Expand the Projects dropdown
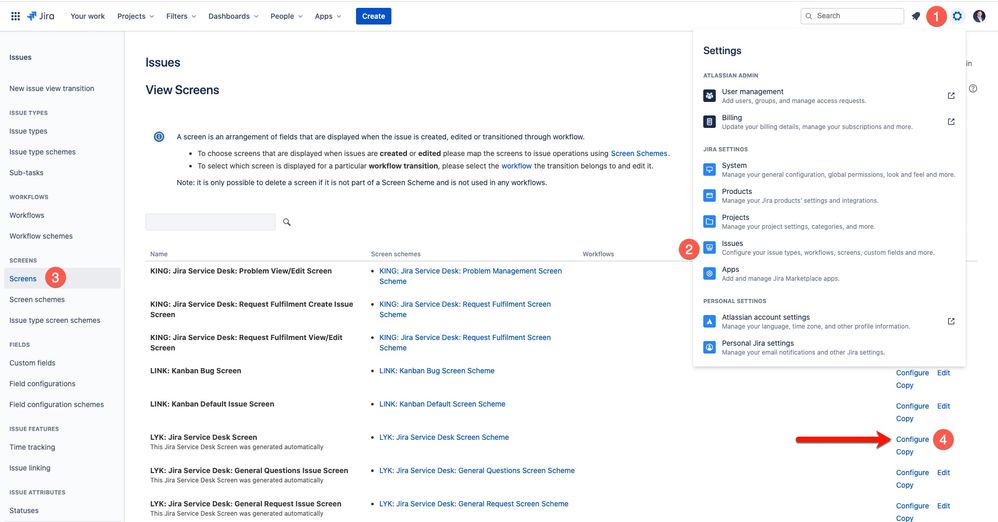Image resolution: width=998 pixels, height=522 pixels. [x=136, y=17]
